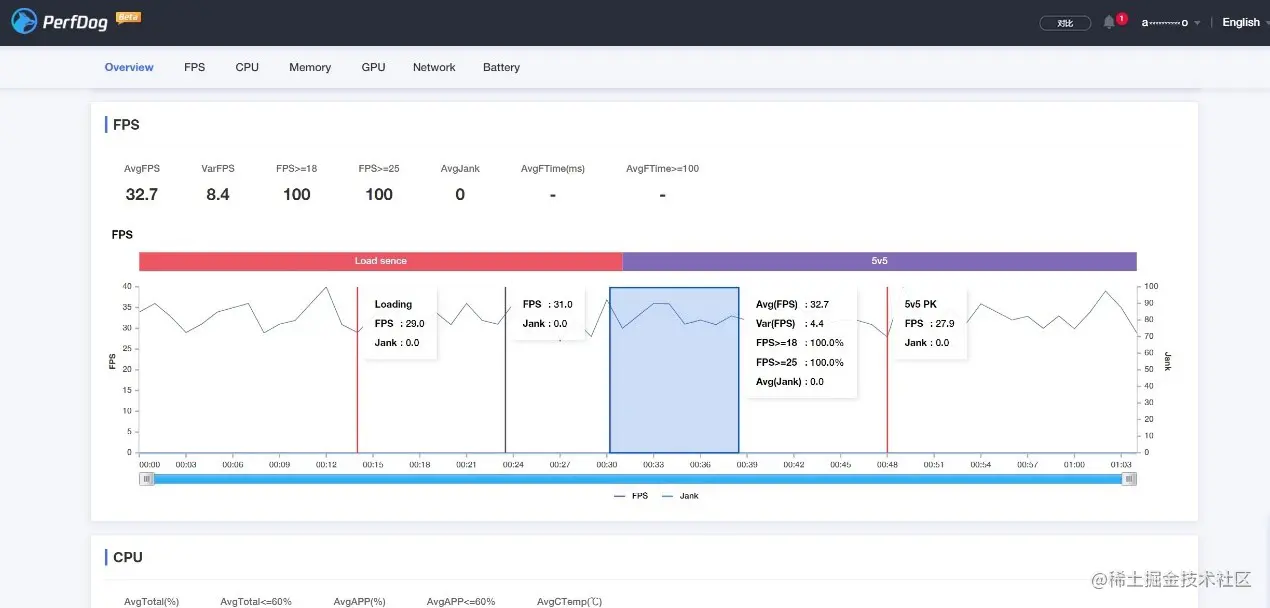
Task: Click the FPS : 31.0 tooltip value
Action: pyautogui.click(x=547, y=304)
